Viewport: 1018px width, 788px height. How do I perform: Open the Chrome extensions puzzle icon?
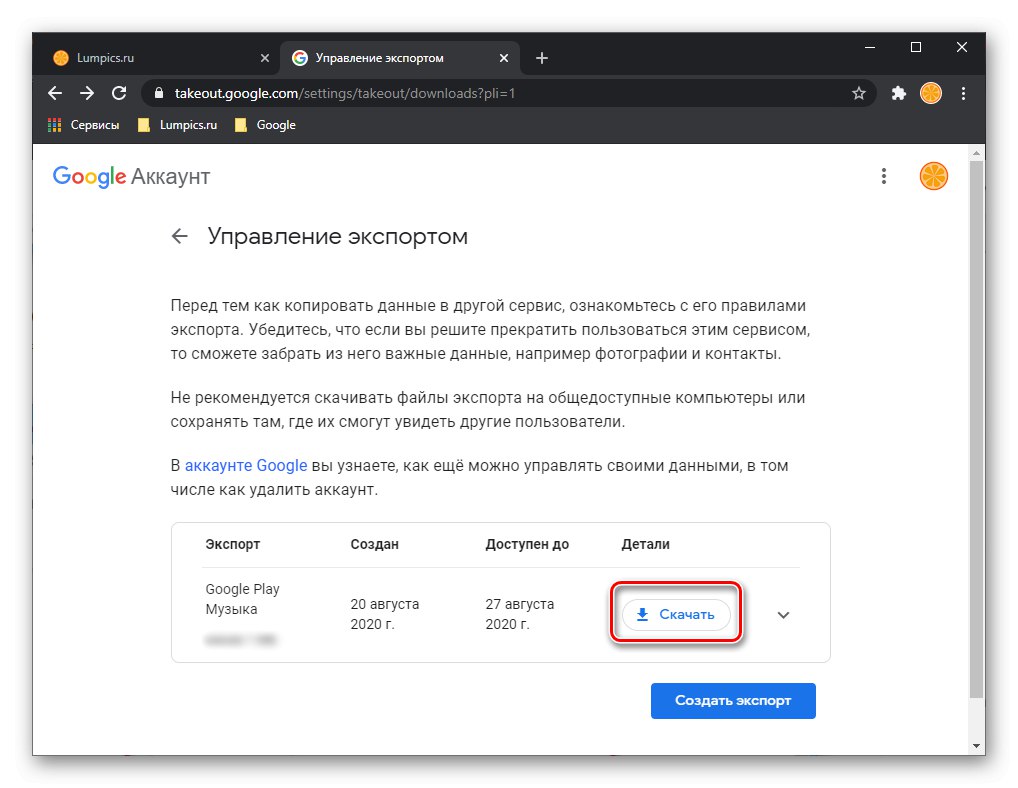click(x=899, y=93)
